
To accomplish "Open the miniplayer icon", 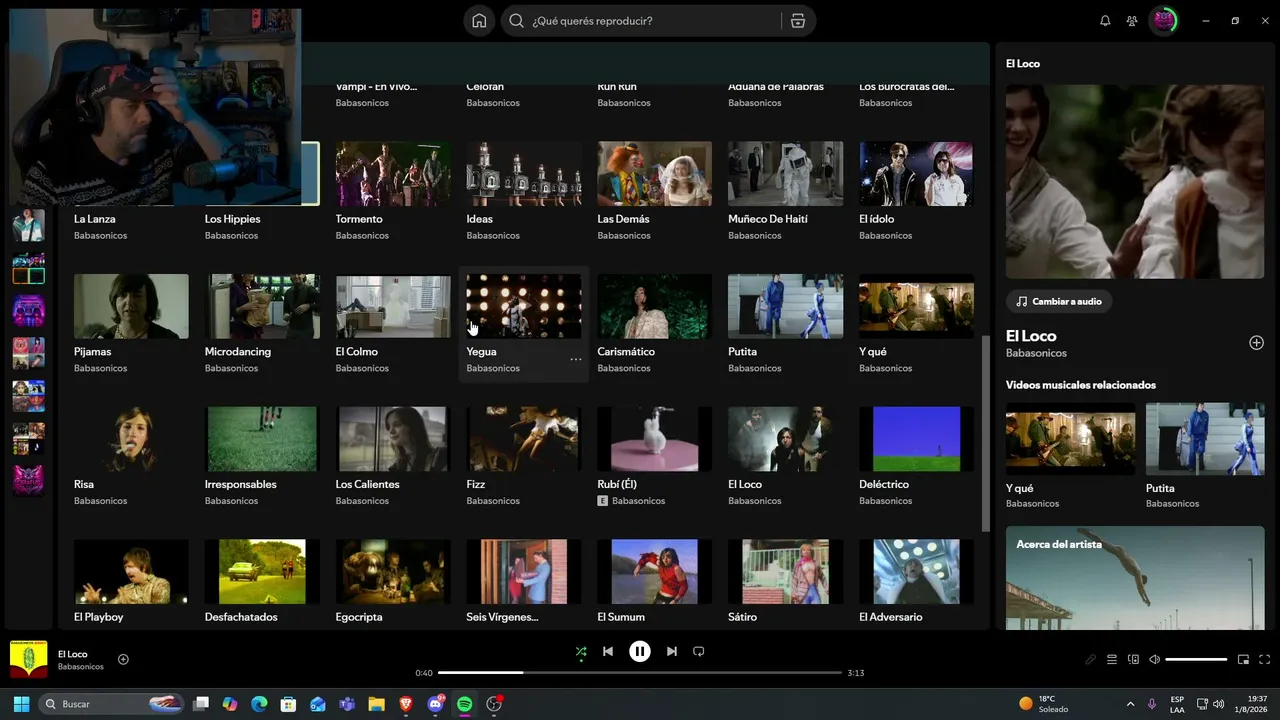I will point(1243,660).
